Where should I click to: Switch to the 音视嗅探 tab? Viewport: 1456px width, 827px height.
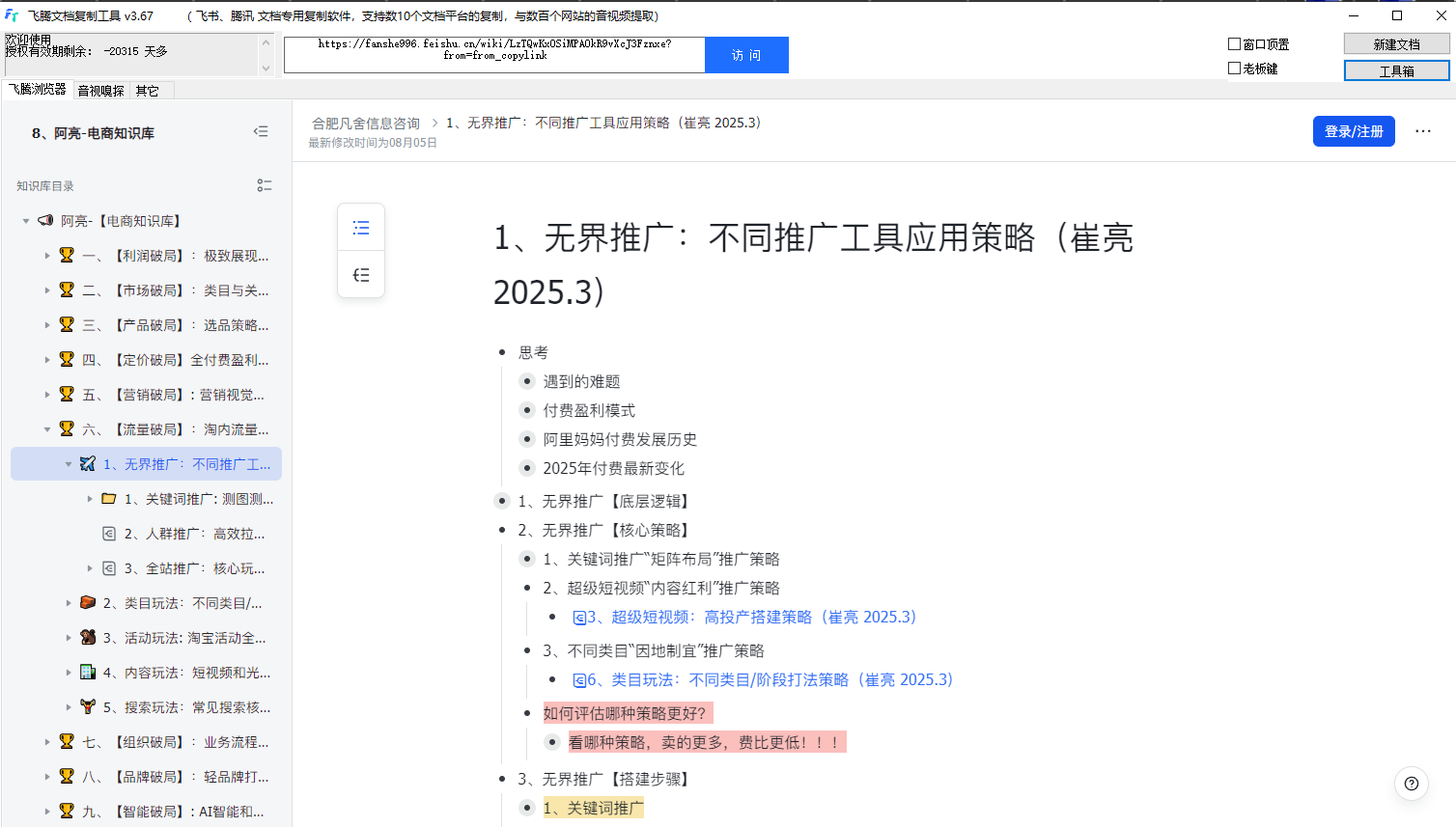[100, 91]
